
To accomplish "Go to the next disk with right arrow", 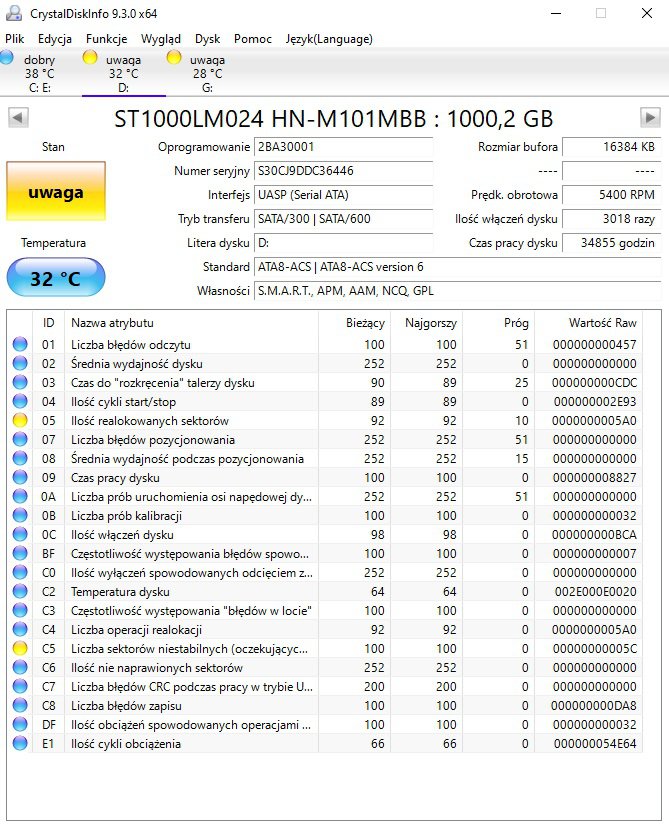I will [x=650, y=117].
